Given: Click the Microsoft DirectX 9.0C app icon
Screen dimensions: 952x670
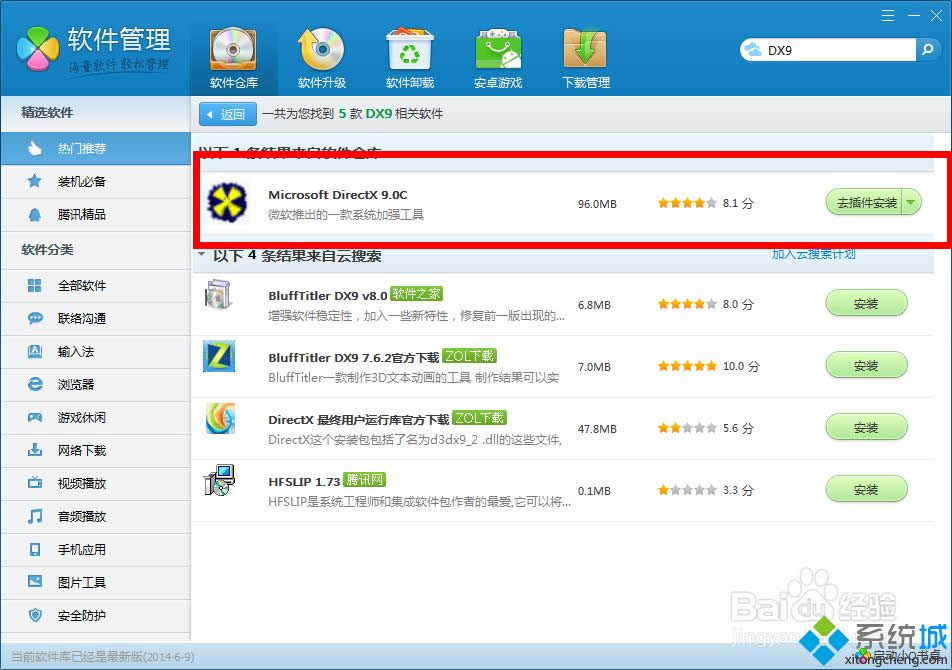Looking at the screenshot, I should [227, 202].
